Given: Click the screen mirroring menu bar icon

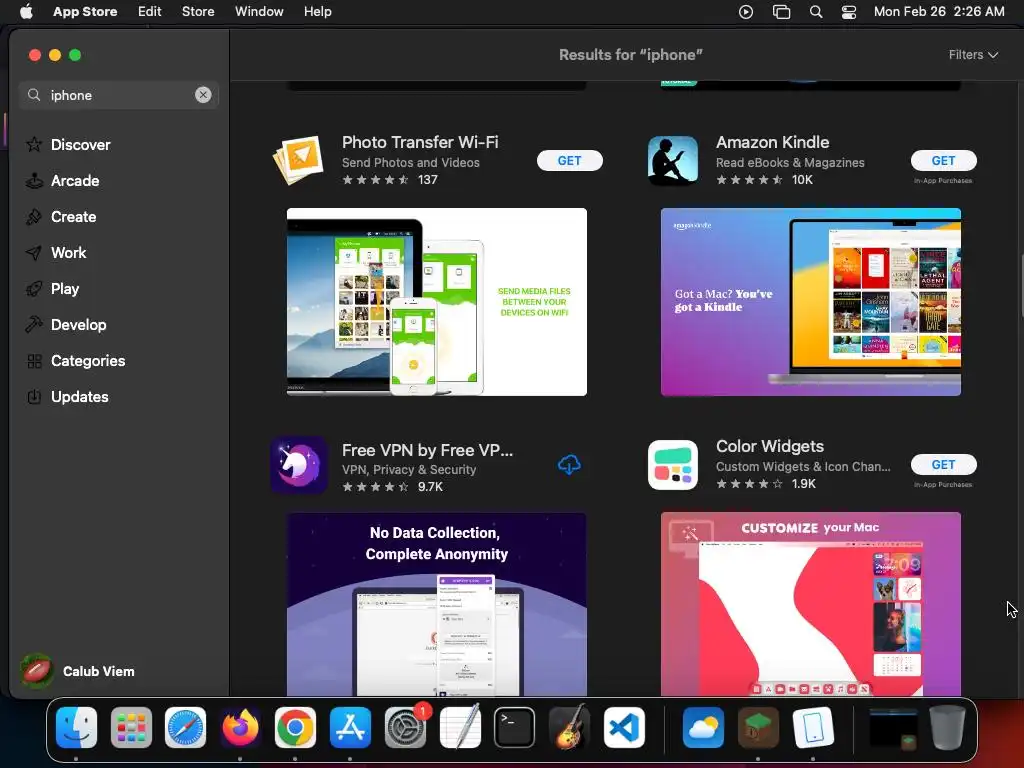Looking at the screenshot, I should 781,12.
